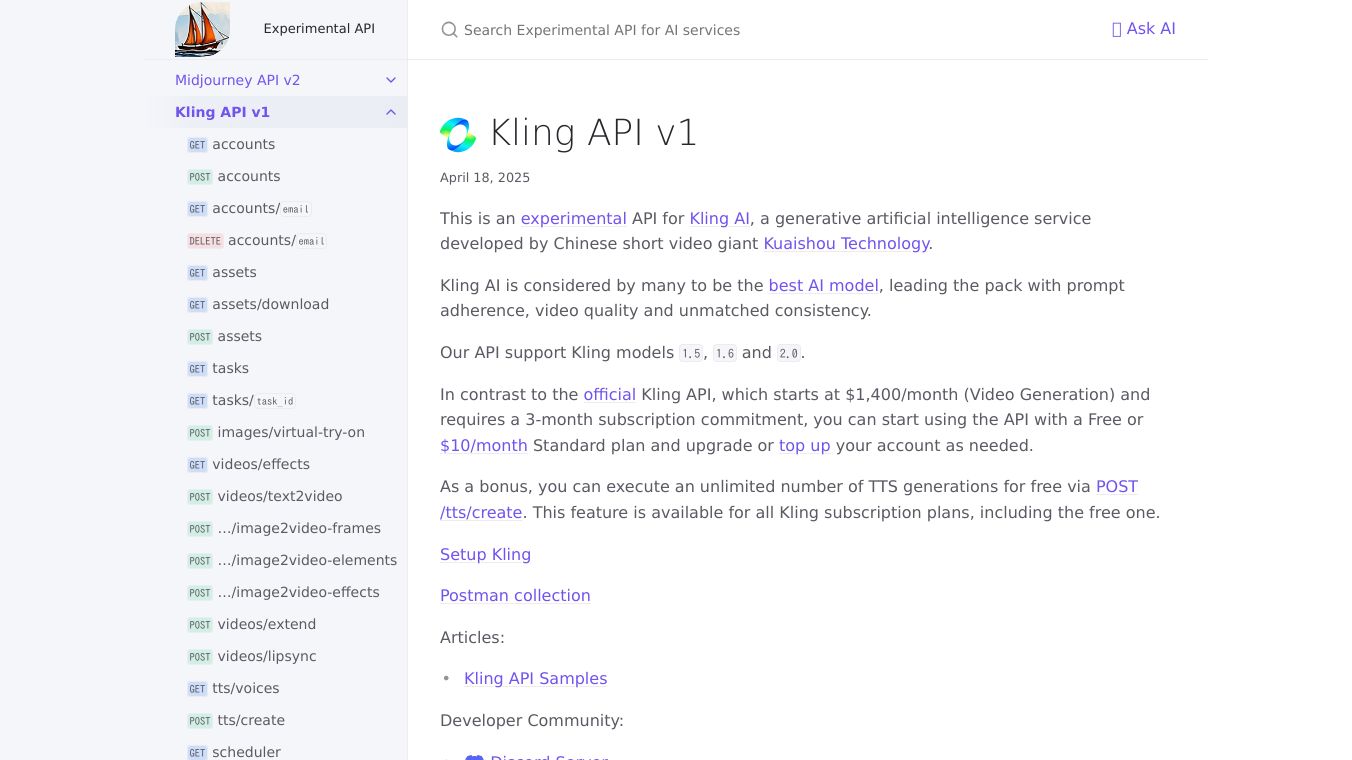Click the search magnifier icon
The height and width of the screenshot is (760, 1352).
(x=449, y=30)
